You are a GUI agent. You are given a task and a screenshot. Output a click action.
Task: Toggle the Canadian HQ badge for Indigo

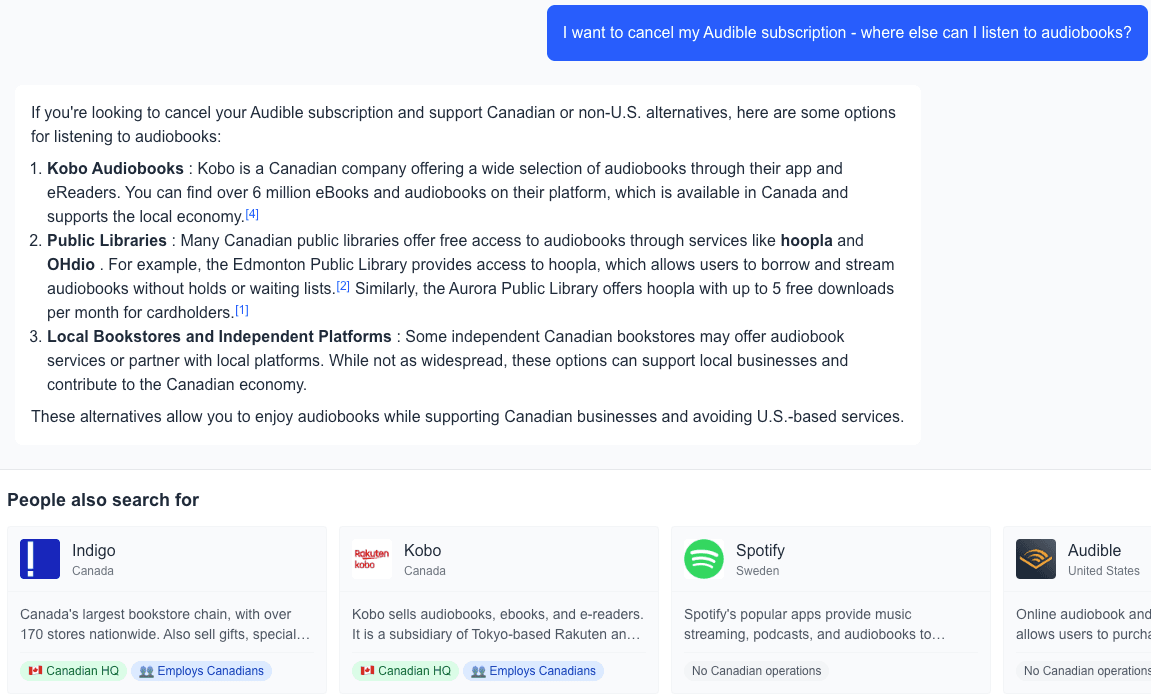tap(73, 670)
